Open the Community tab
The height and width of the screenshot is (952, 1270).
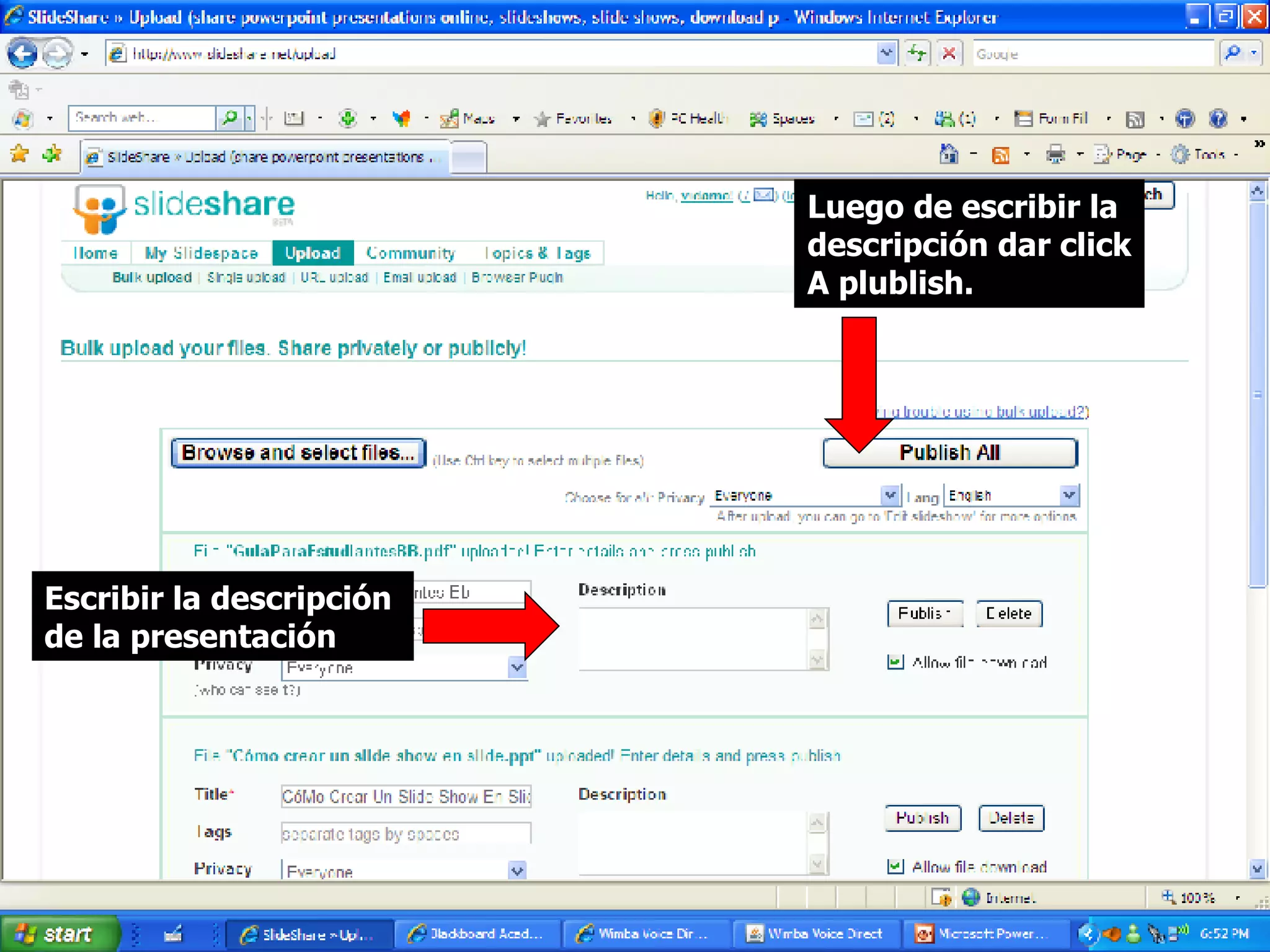(x=411, y=253)
